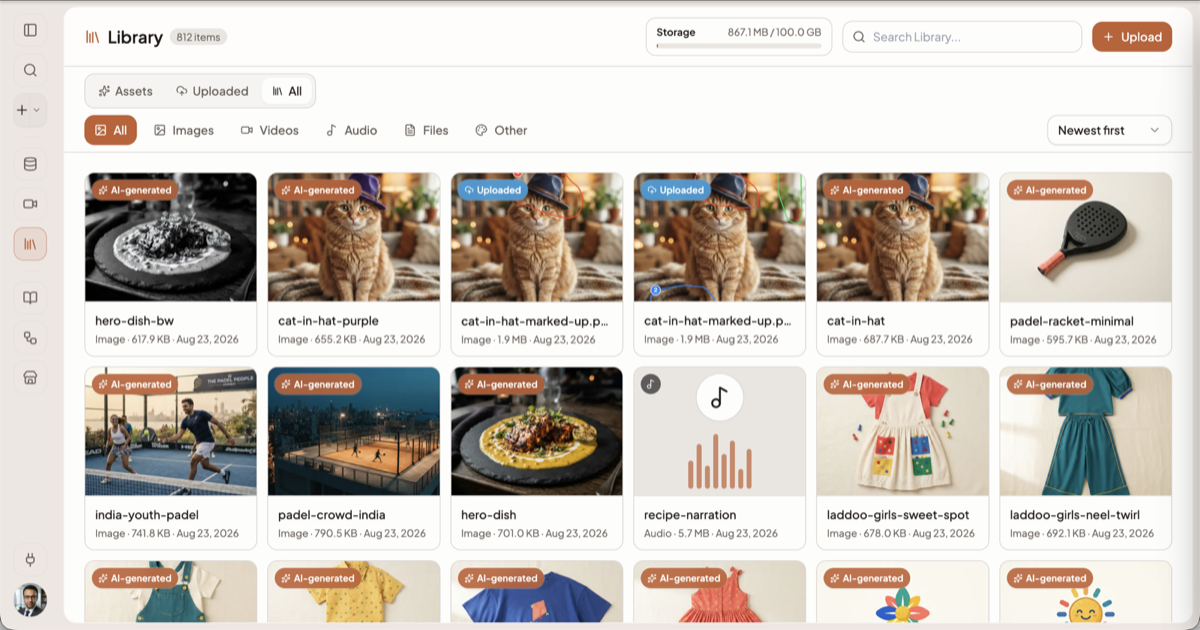
Task: Open the Newest first sort dropdown
Action: click(x=1109, y=130)
